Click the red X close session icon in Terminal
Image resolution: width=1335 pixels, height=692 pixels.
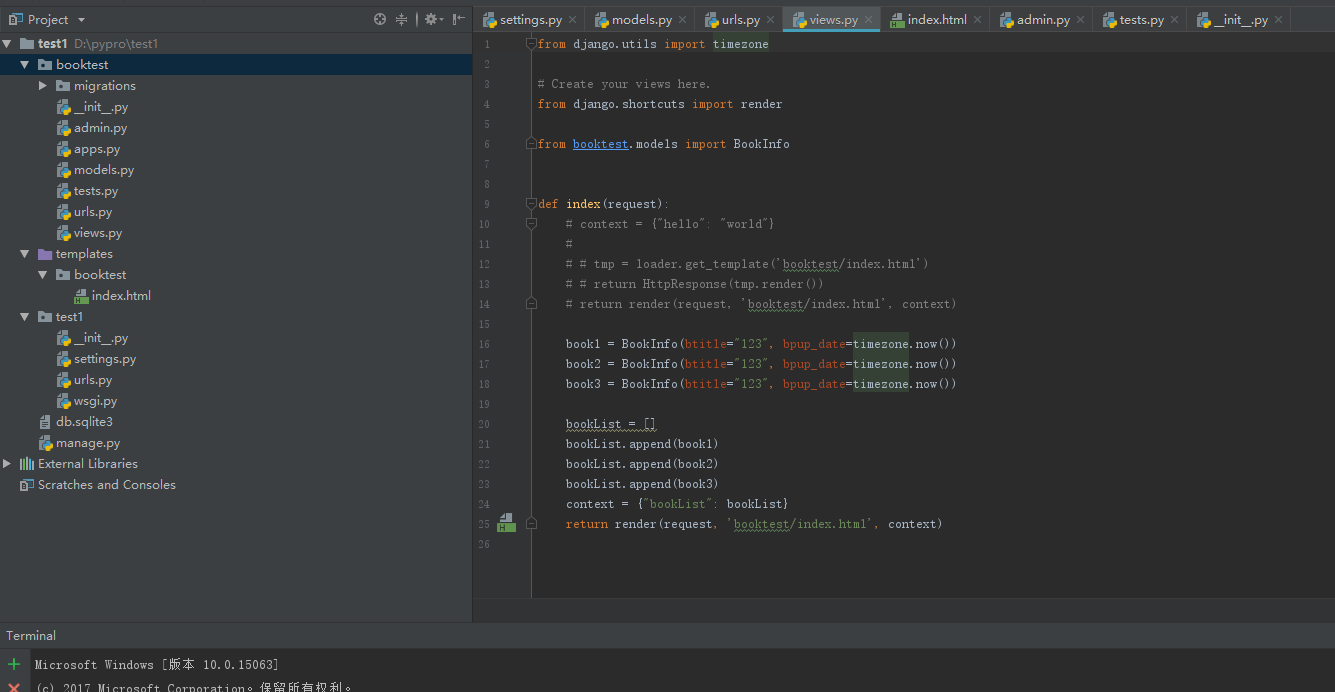click(x=14, y=688)
